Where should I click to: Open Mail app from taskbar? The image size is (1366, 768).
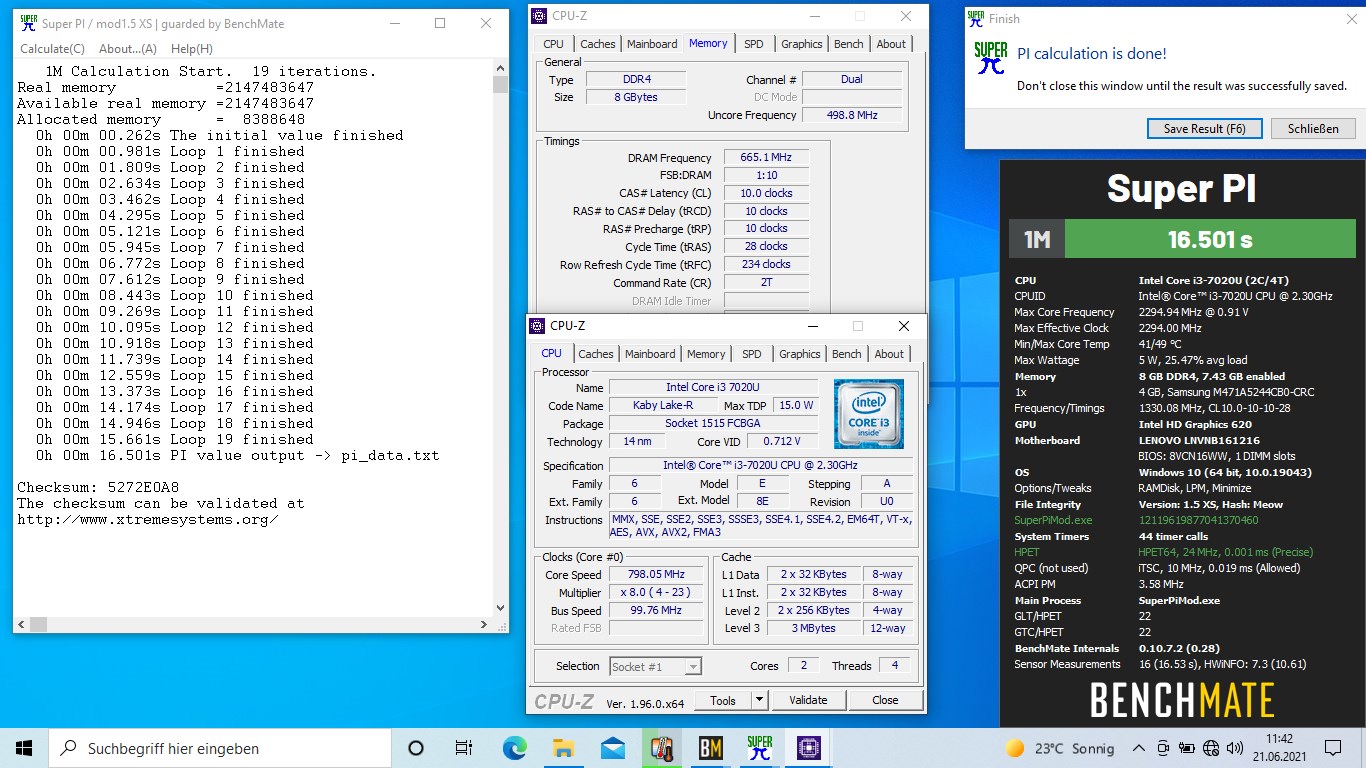coord(612,748)
